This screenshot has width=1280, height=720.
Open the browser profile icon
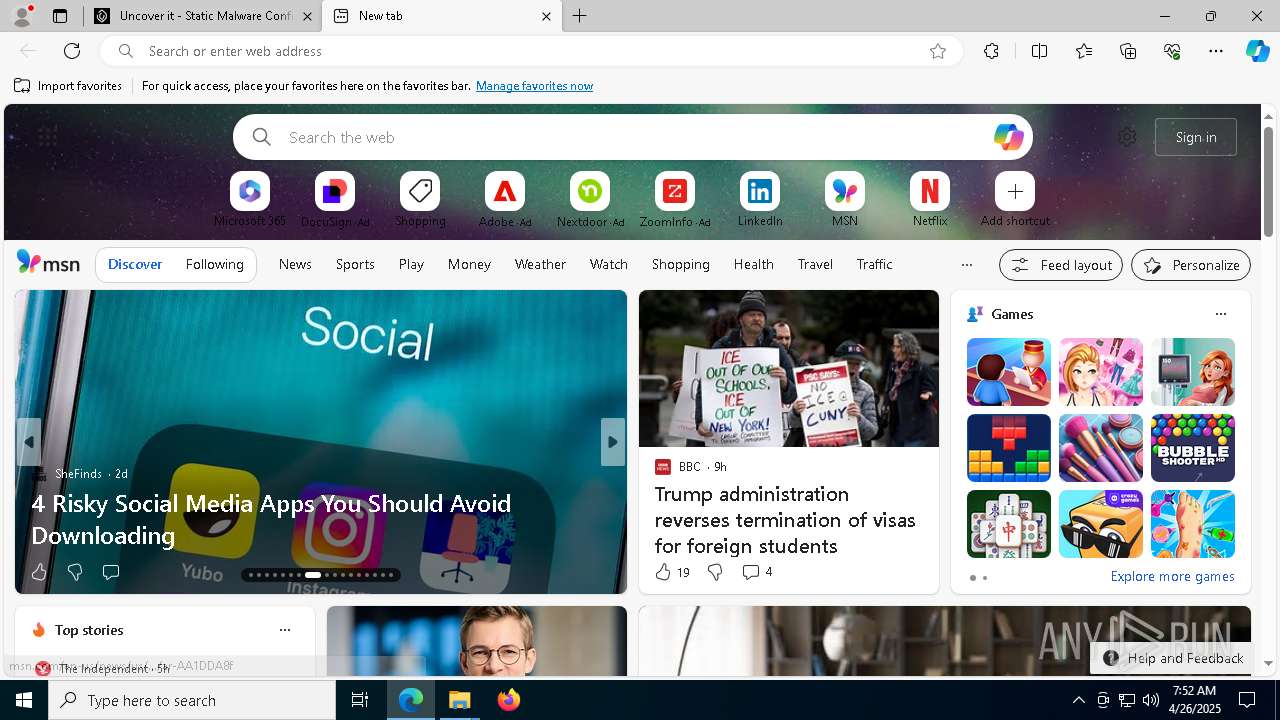pyautogui.click(x=22, y=16)
